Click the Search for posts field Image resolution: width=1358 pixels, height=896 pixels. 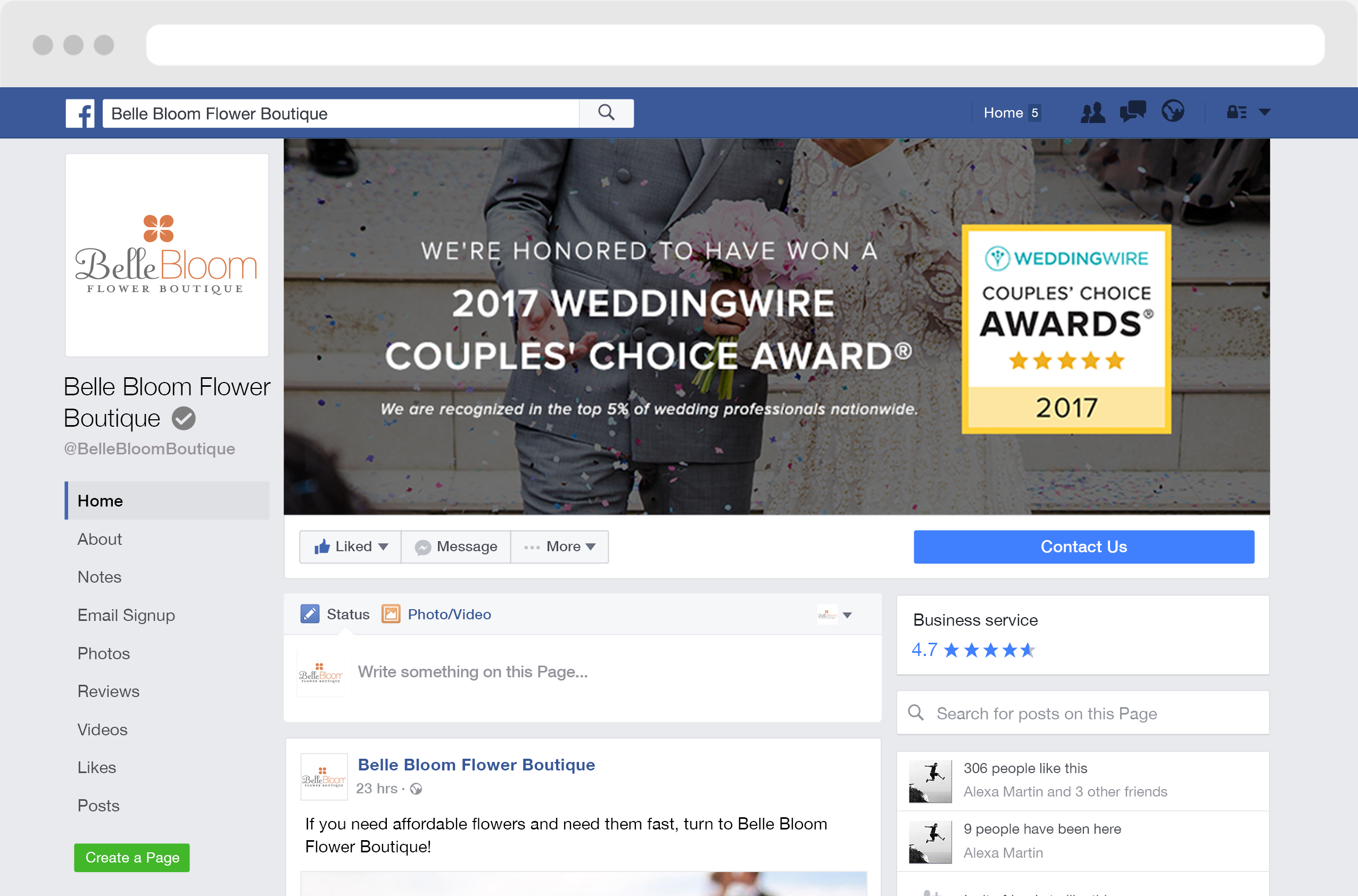tap(1083, 713)
